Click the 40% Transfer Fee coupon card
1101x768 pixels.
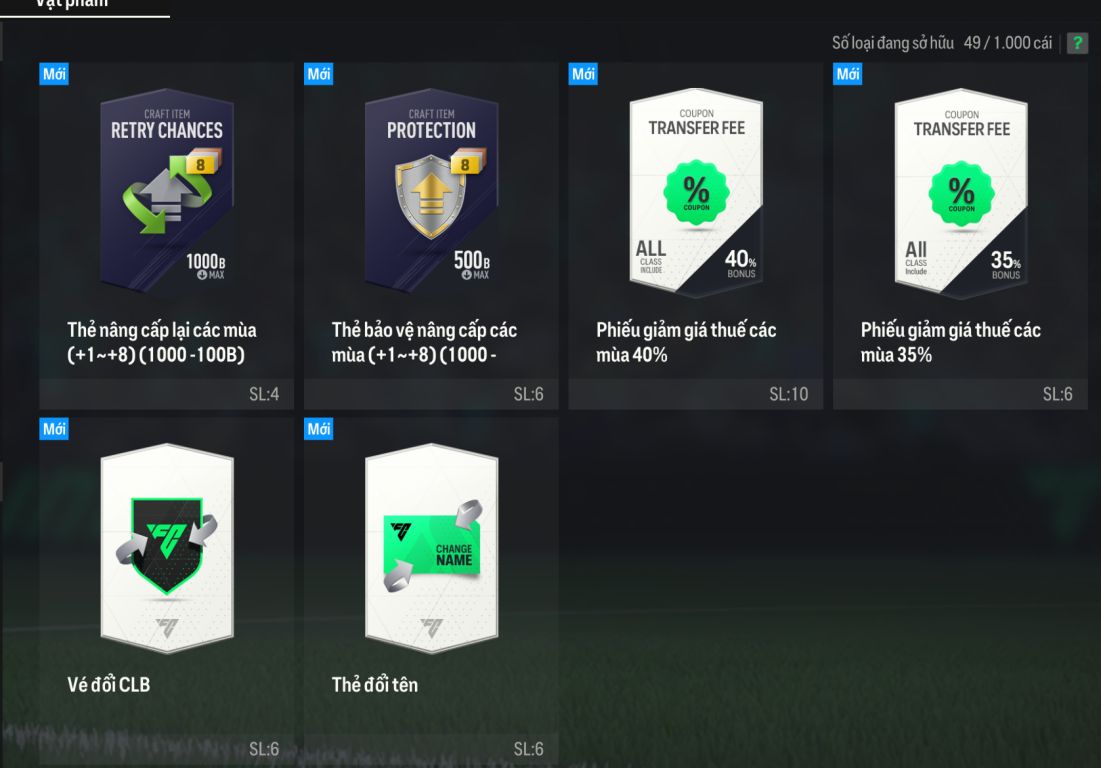click(x=696, y=190)
